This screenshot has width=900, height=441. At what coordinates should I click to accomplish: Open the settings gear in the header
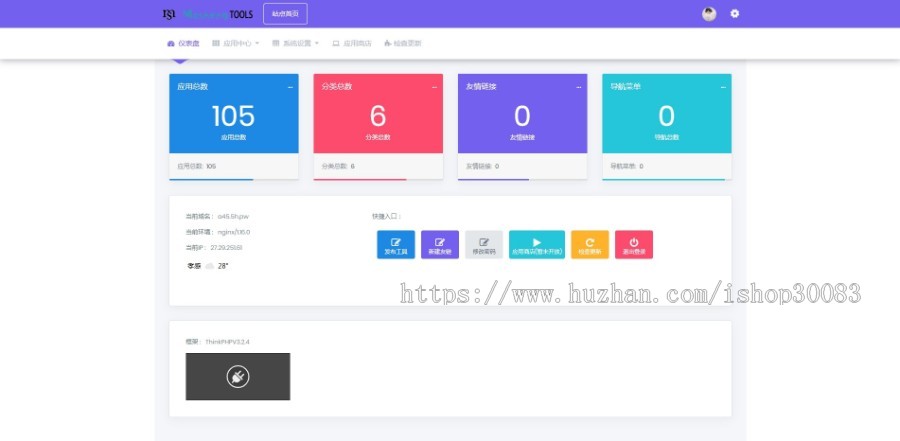point(735,14)
